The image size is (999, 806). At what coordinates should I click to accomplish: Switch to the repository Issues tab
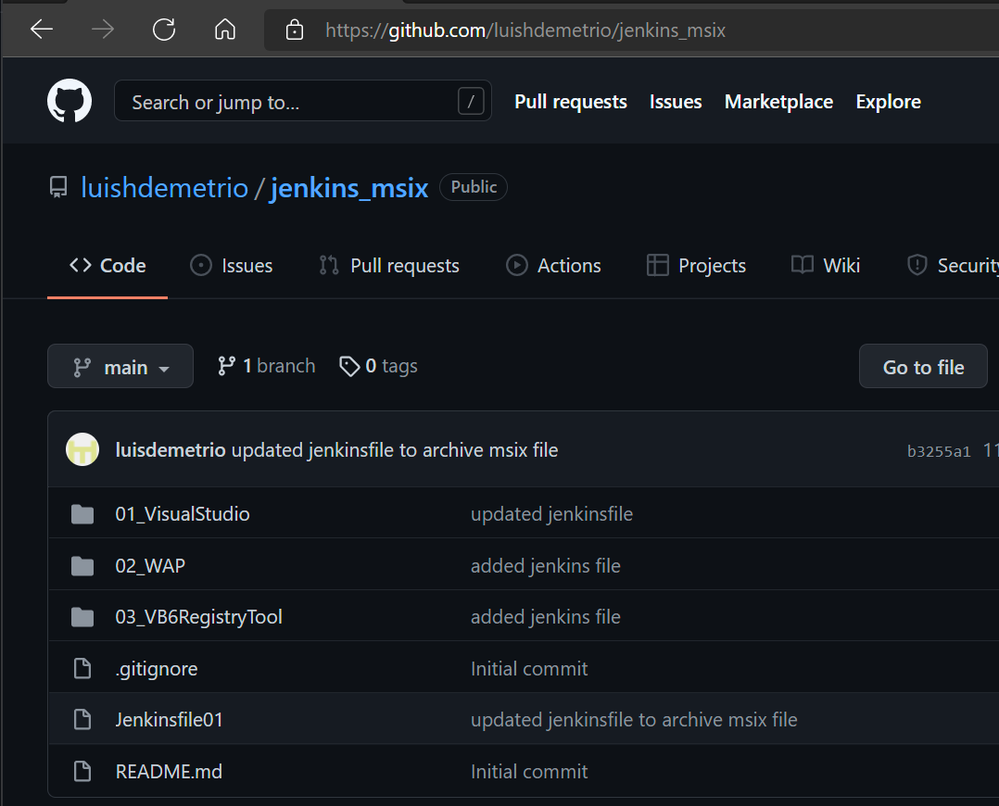pos(231,265)
